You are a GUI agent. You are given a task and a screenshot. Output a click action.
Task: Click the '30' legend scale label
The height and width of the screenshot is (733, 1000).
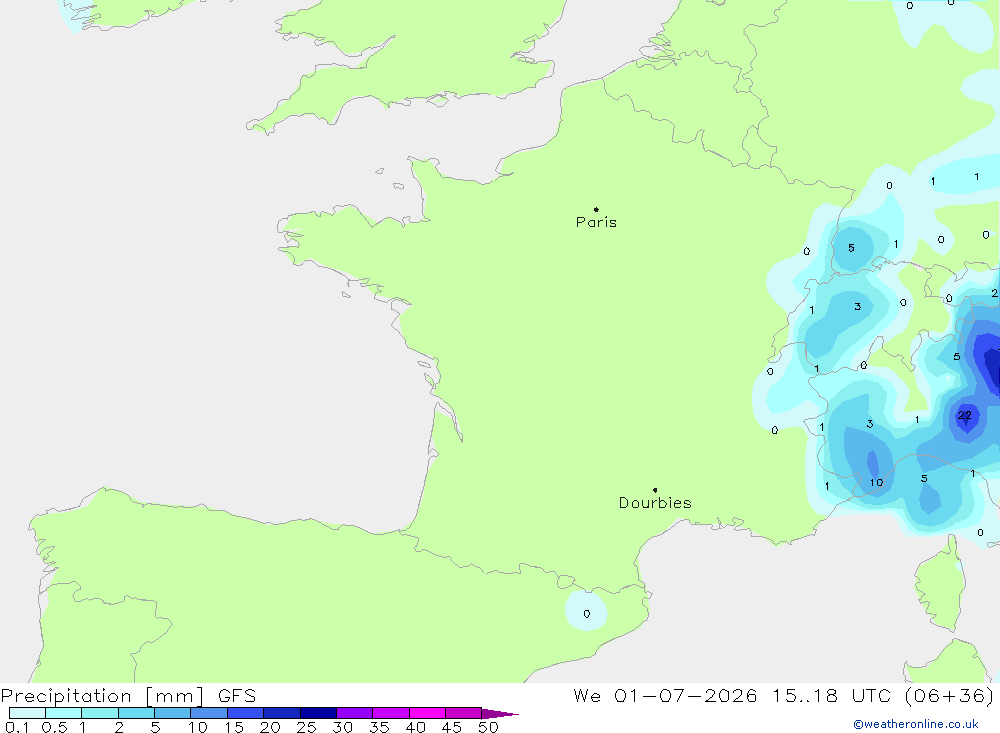pyautogui.click(x=342, y=727)
